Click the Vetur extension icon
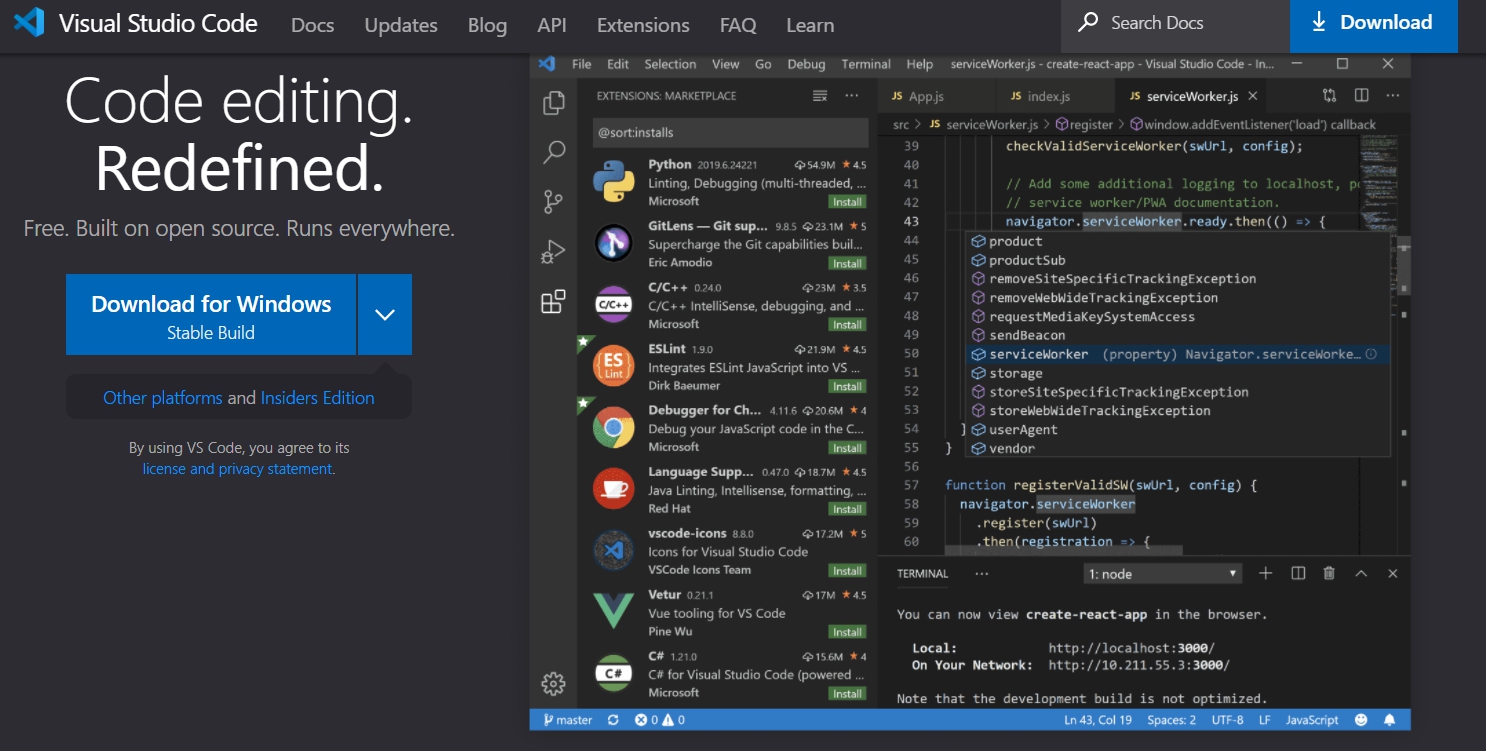The image size is (1486, 751). click(614, 613)
